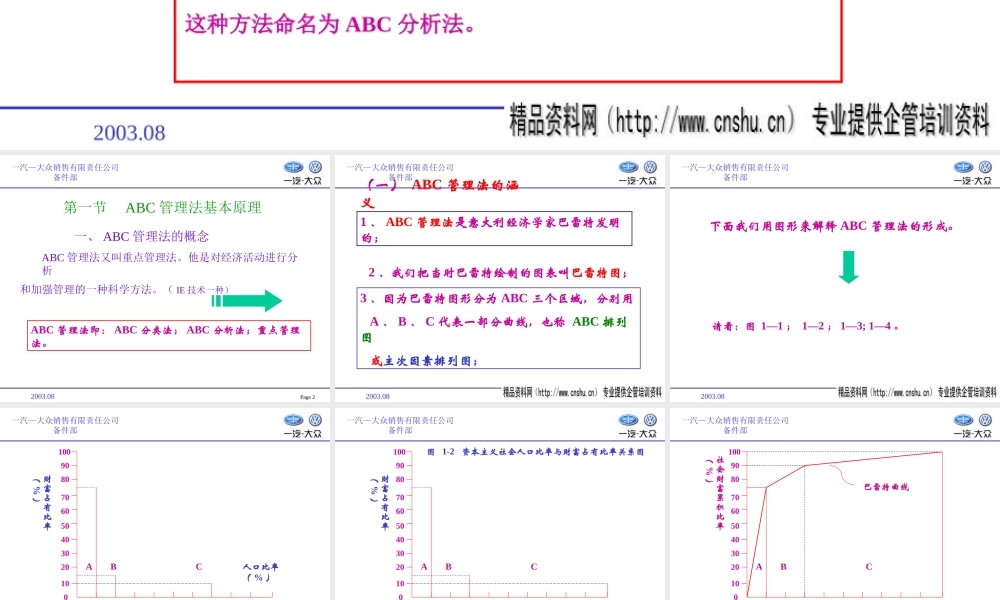This screenshot has height=600, width=1000.
Task: Click the green down arrow on the third slide
Action: (x=848, y=267)
